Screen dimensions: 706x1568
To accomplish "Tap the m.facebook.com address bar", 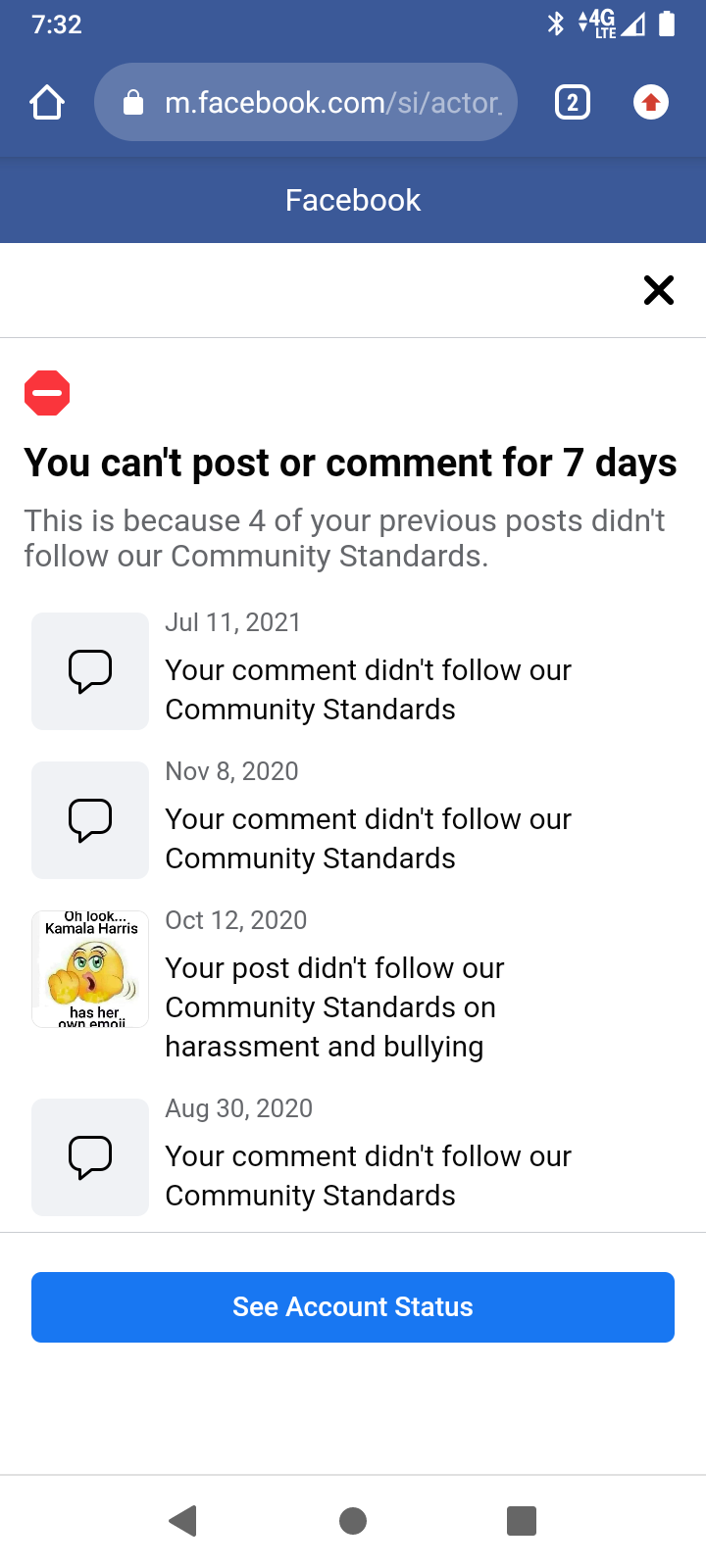I will [333, 102].
